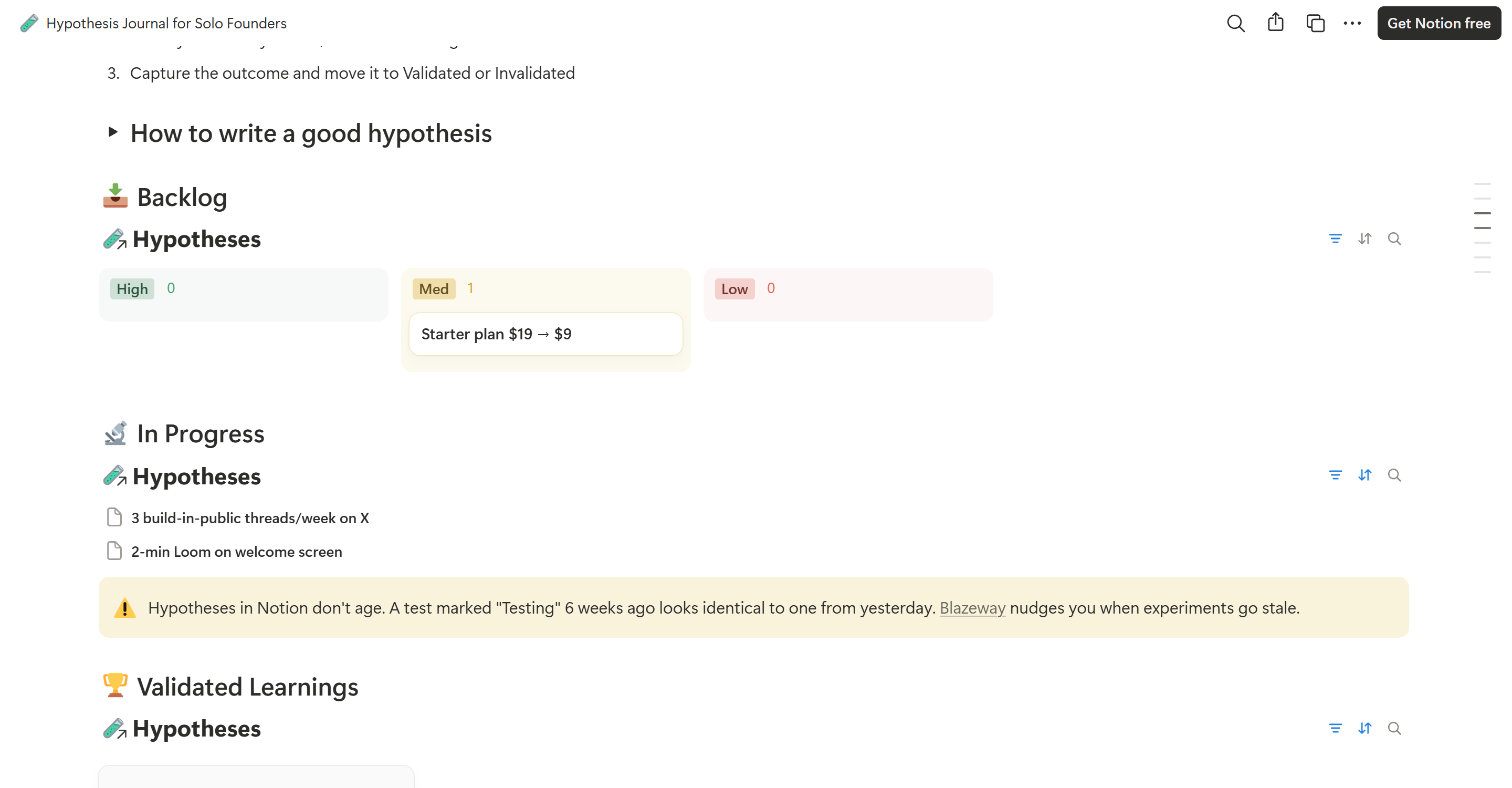Click the search icon for In Progress Hypotheses
The width and height of the screenshot is (1512, 788).
click(1394, 475)
